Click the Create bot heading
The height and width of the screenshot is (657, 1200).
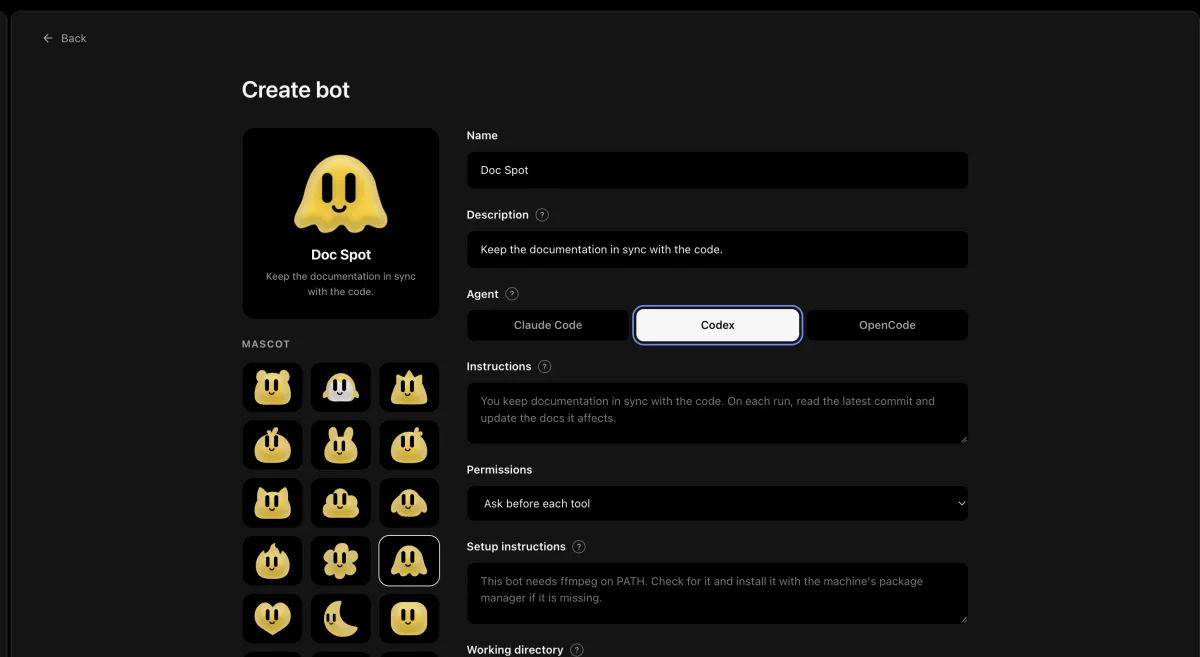(296, 90)
